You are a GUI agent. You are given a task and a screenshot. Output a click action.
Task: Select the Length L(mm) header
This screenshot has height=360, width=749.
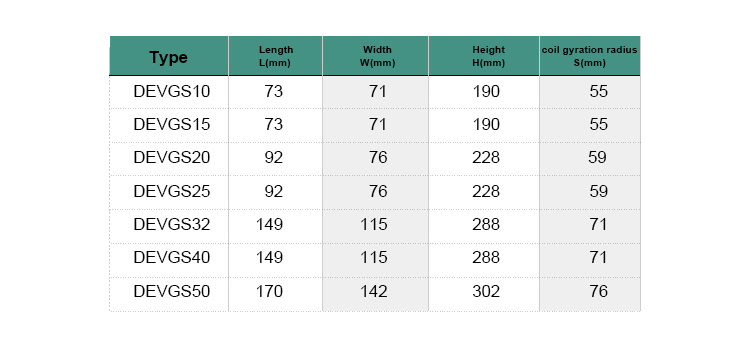[276, 56]
